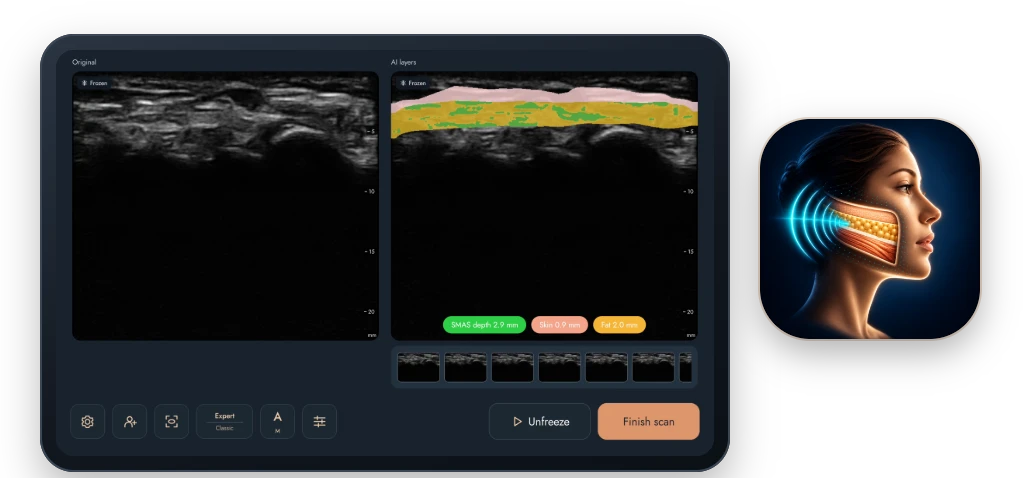The height and width of the screenshot is (478, 1024).
Task: Click the "mm" unit label on Original image
Action: [372, 335]
